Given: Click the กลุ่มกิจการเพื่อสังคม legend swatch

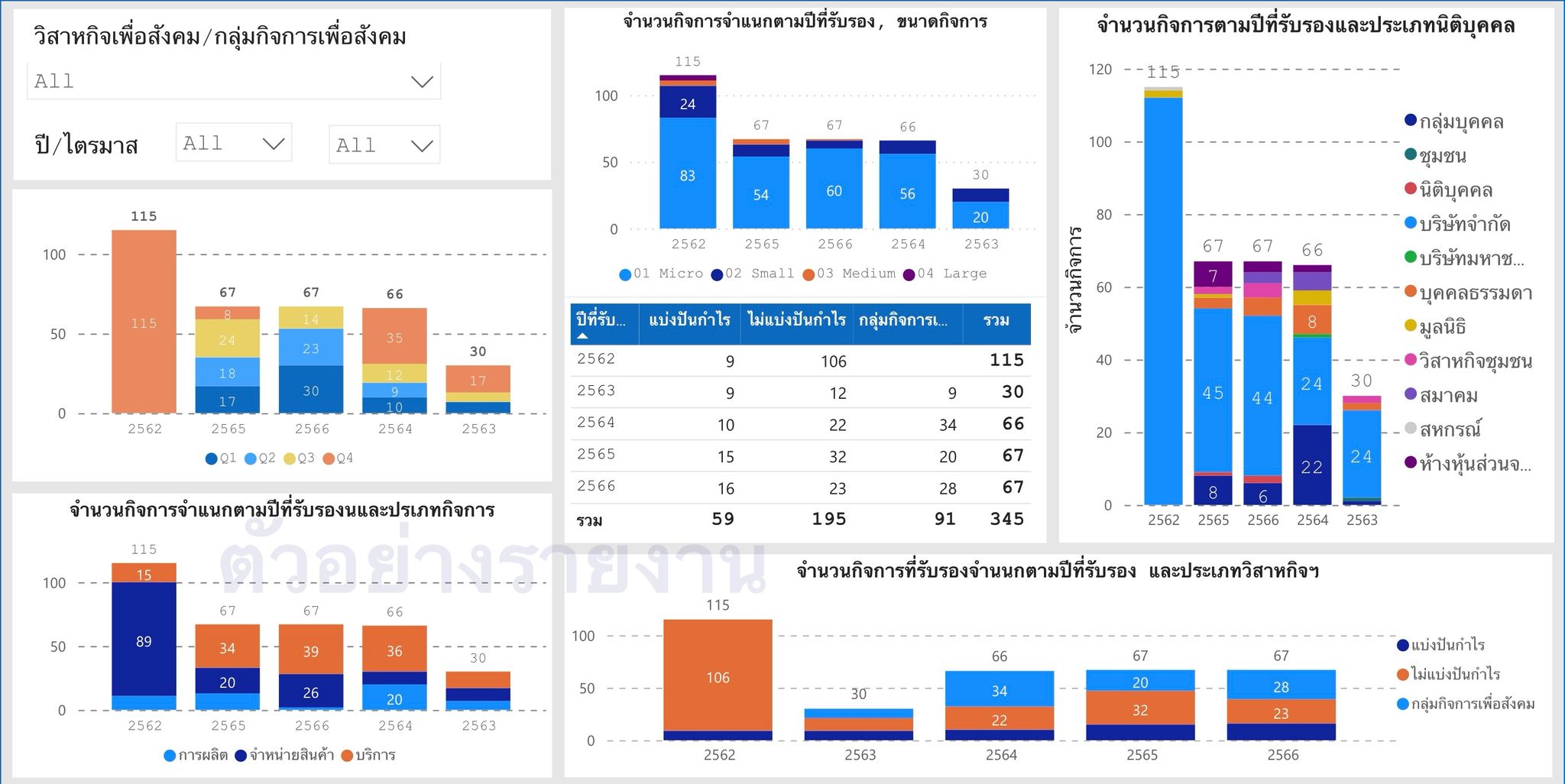Looking at the screenshot, I should [1402, 704].
